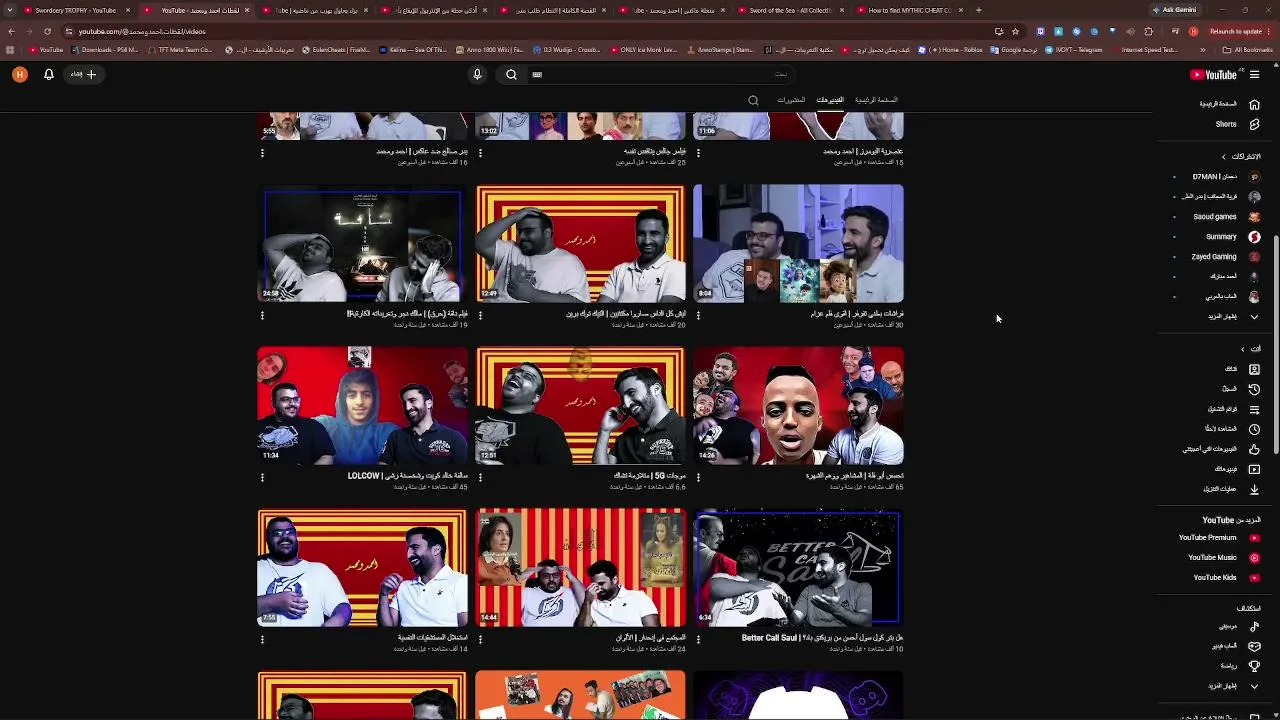1280x720 pixels.
Task: Bookmark this page with the star icon
Action: (1015, 31)
